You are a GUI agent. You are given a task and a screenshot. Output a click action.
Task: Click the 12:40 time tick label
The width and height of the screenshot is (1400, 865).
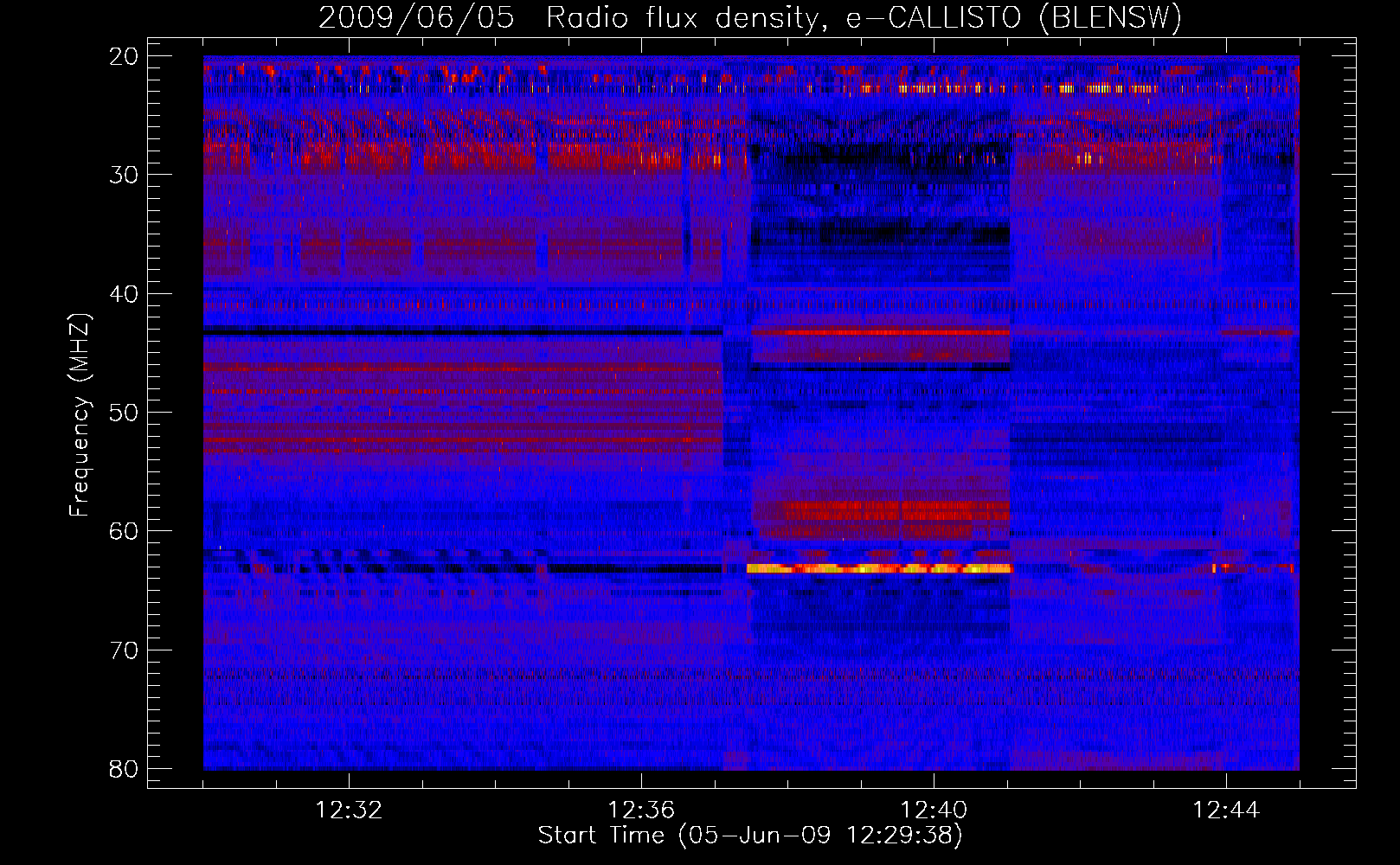point(934,811)
